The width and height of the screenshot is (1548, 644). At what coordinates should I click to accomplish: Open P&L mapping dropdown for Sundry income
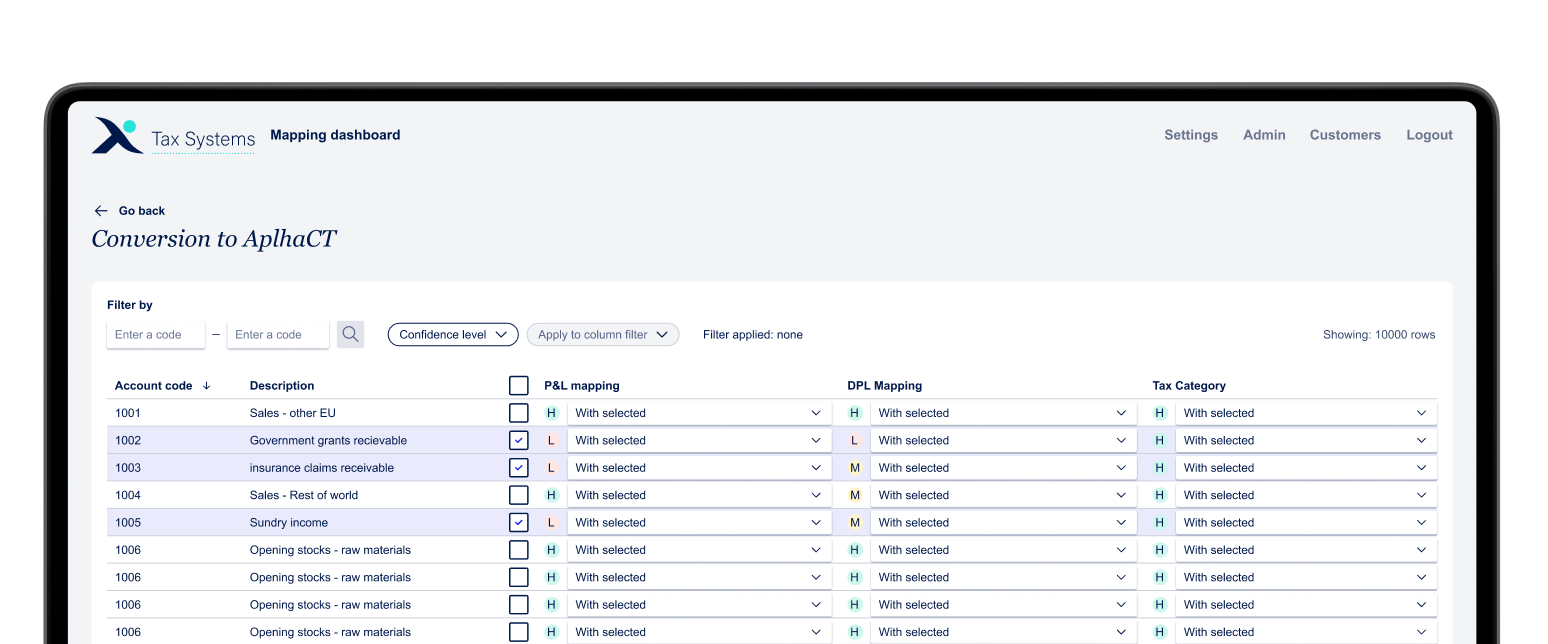(699, 523)
